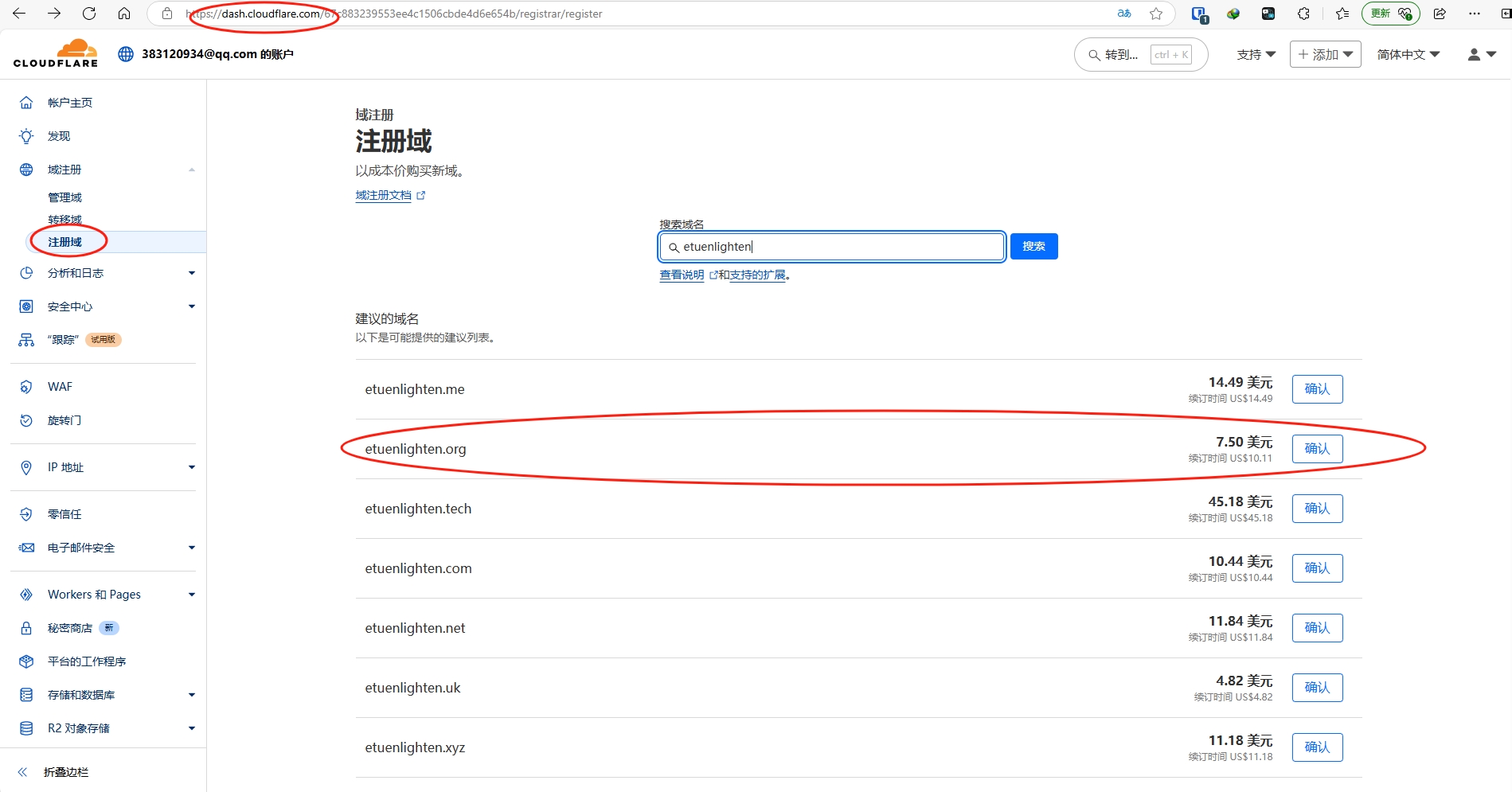Click the 电子邮件安全 envelope icon
The height and width of the screenshot is (792, 1512).
point(26,548)
